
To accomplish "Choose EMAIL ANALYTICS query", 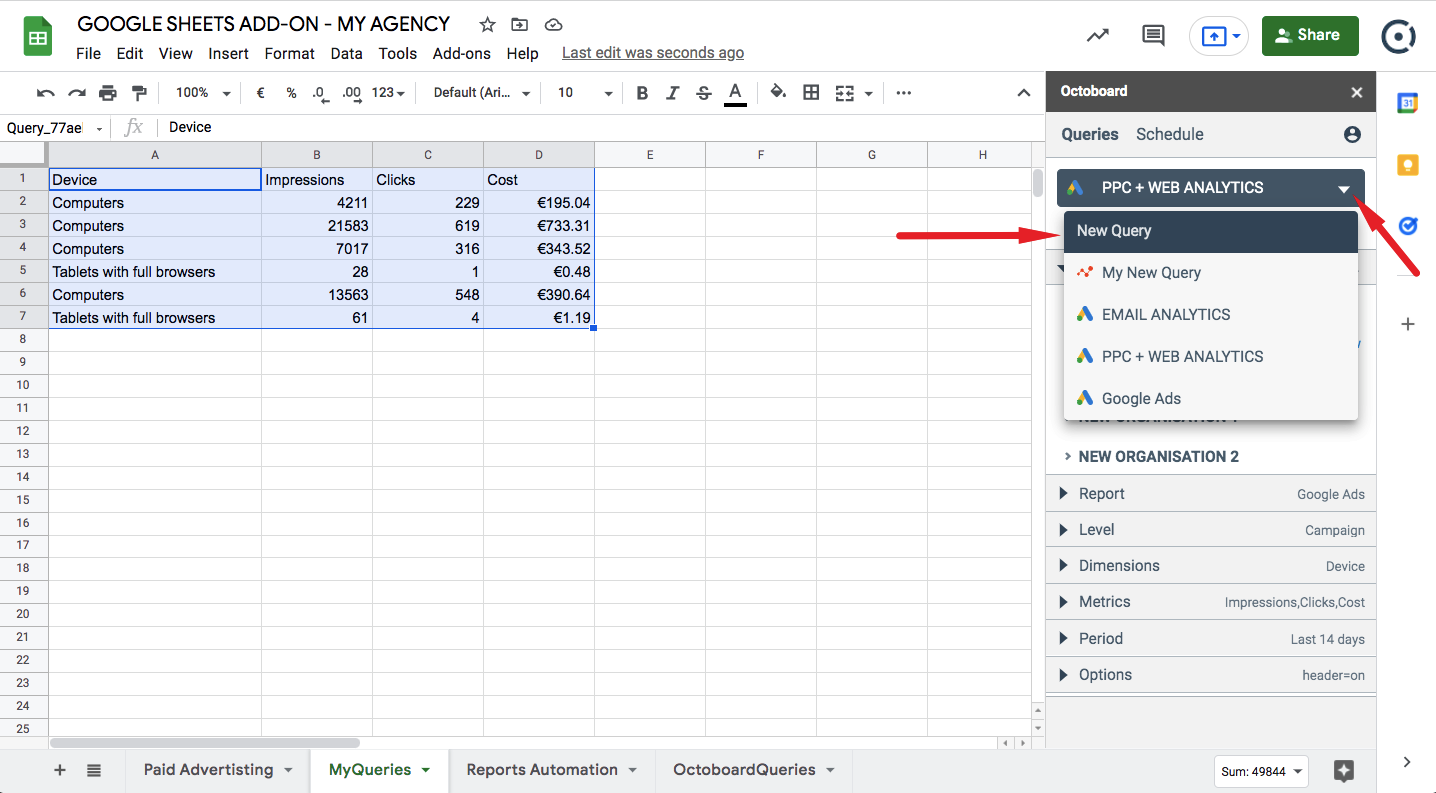I will tap(1211, 315).
